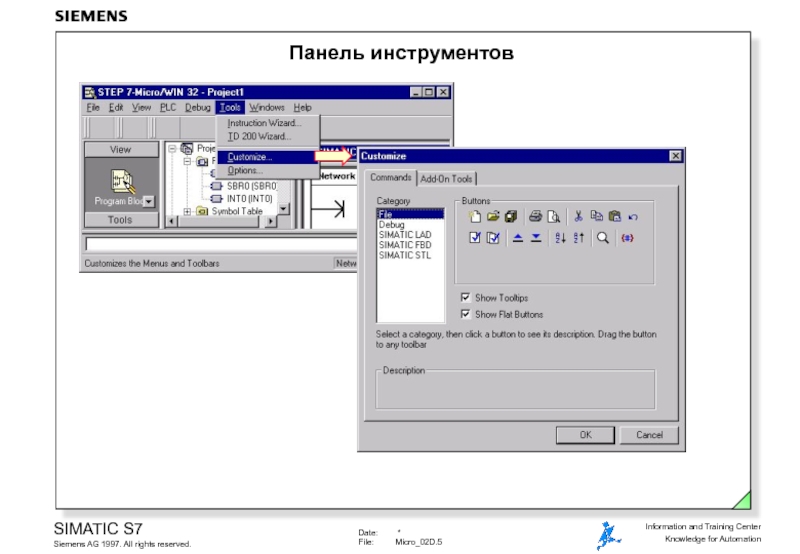Open the PLC menu
This screenshot has width=800, height=554.
pyautogui.click(x=168, y=107)
